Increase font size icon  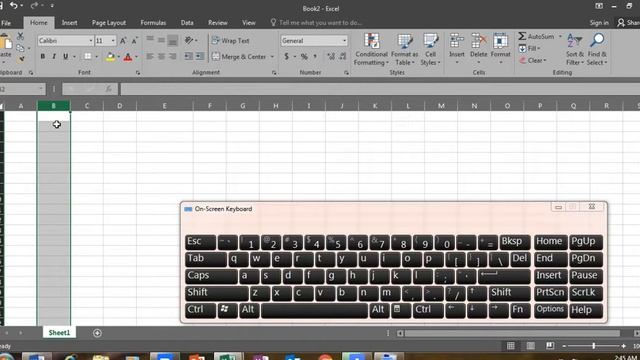click(x=123, y=40)
